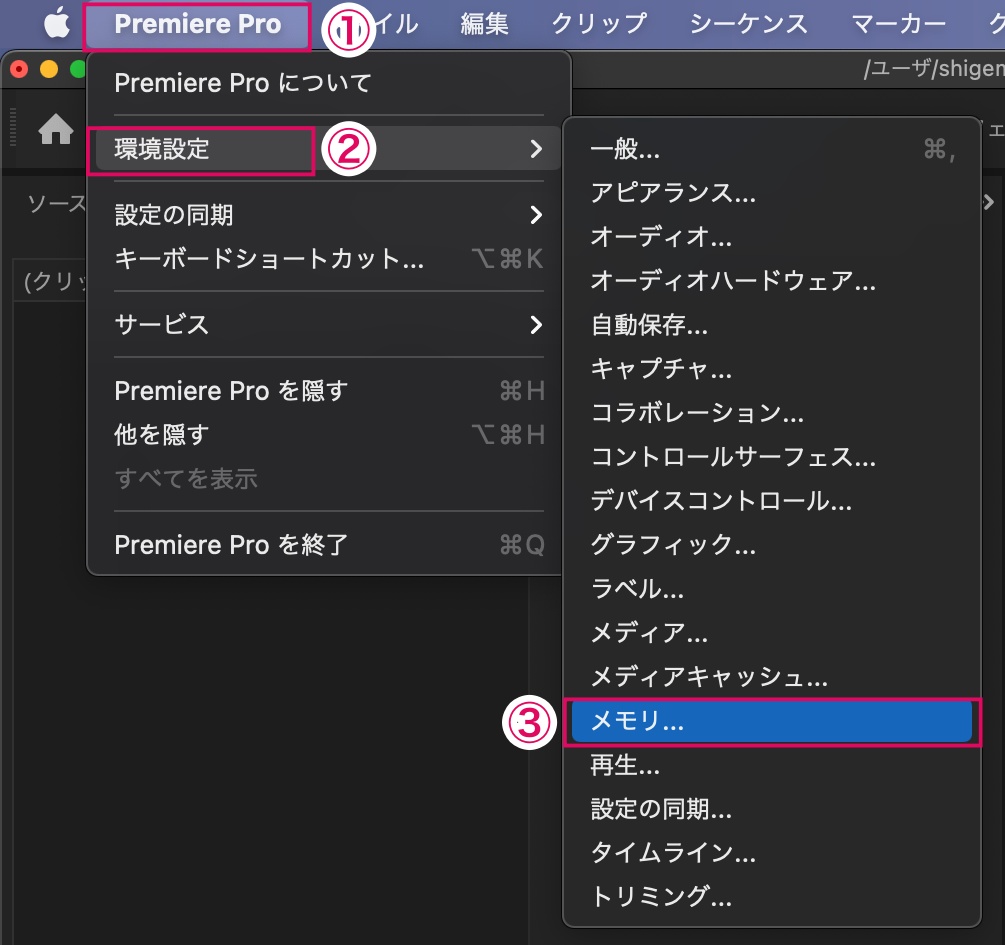The image size is (1005, 945).
Task: Click the red close window button
Action: 19,69
